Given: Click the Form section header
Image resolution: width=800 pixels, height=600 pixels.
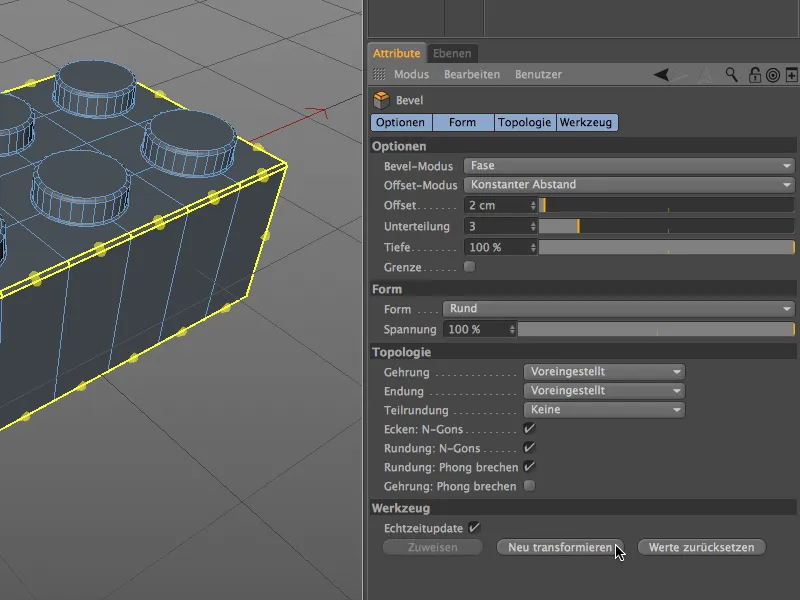Looking at the screenshot, I should click(583, 289).
